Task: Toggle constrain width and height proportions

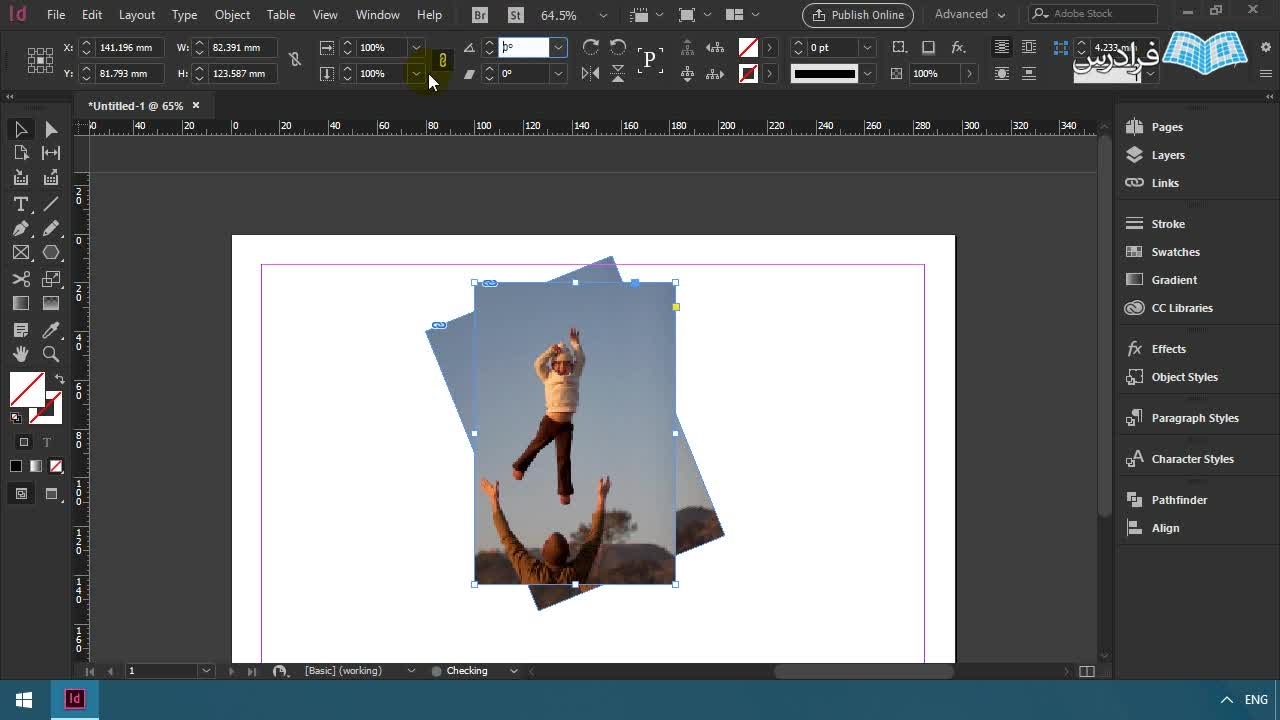Action: point(295,60)
